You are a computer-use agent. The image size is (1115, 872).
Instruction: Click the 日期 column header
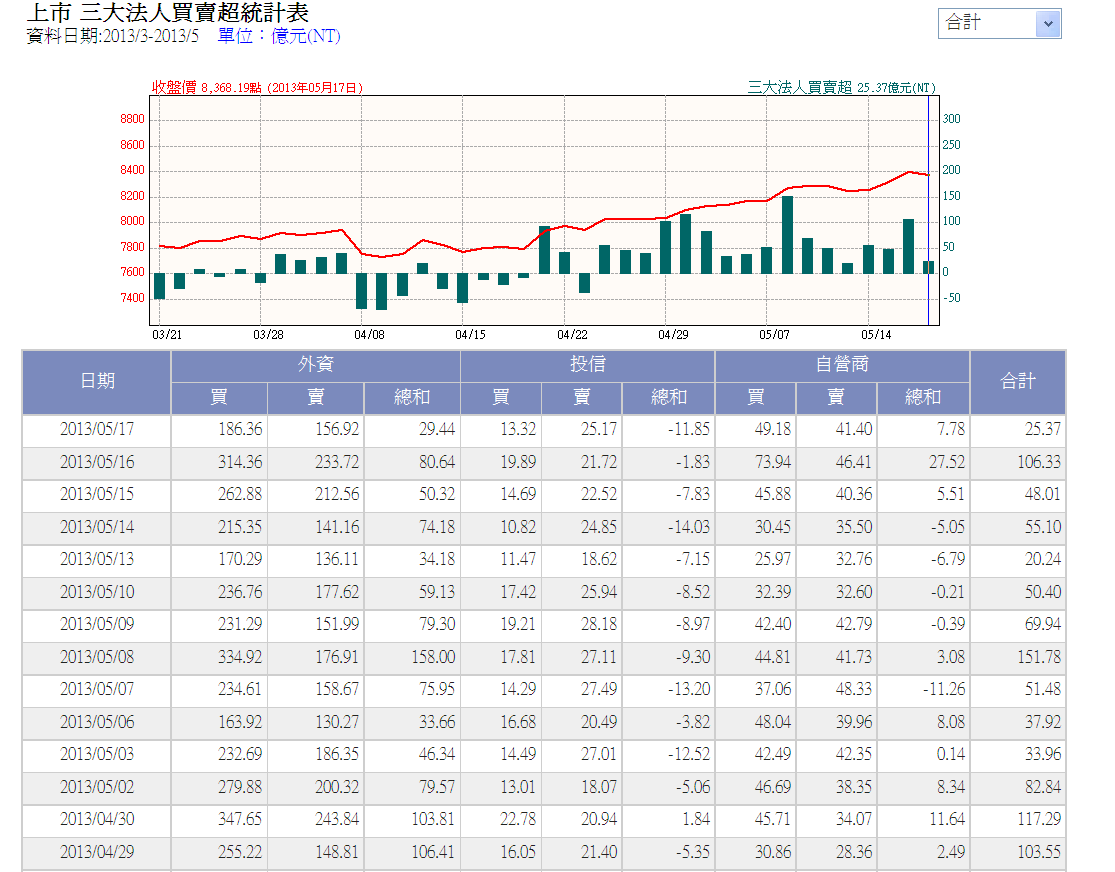[x=97, y=381]
